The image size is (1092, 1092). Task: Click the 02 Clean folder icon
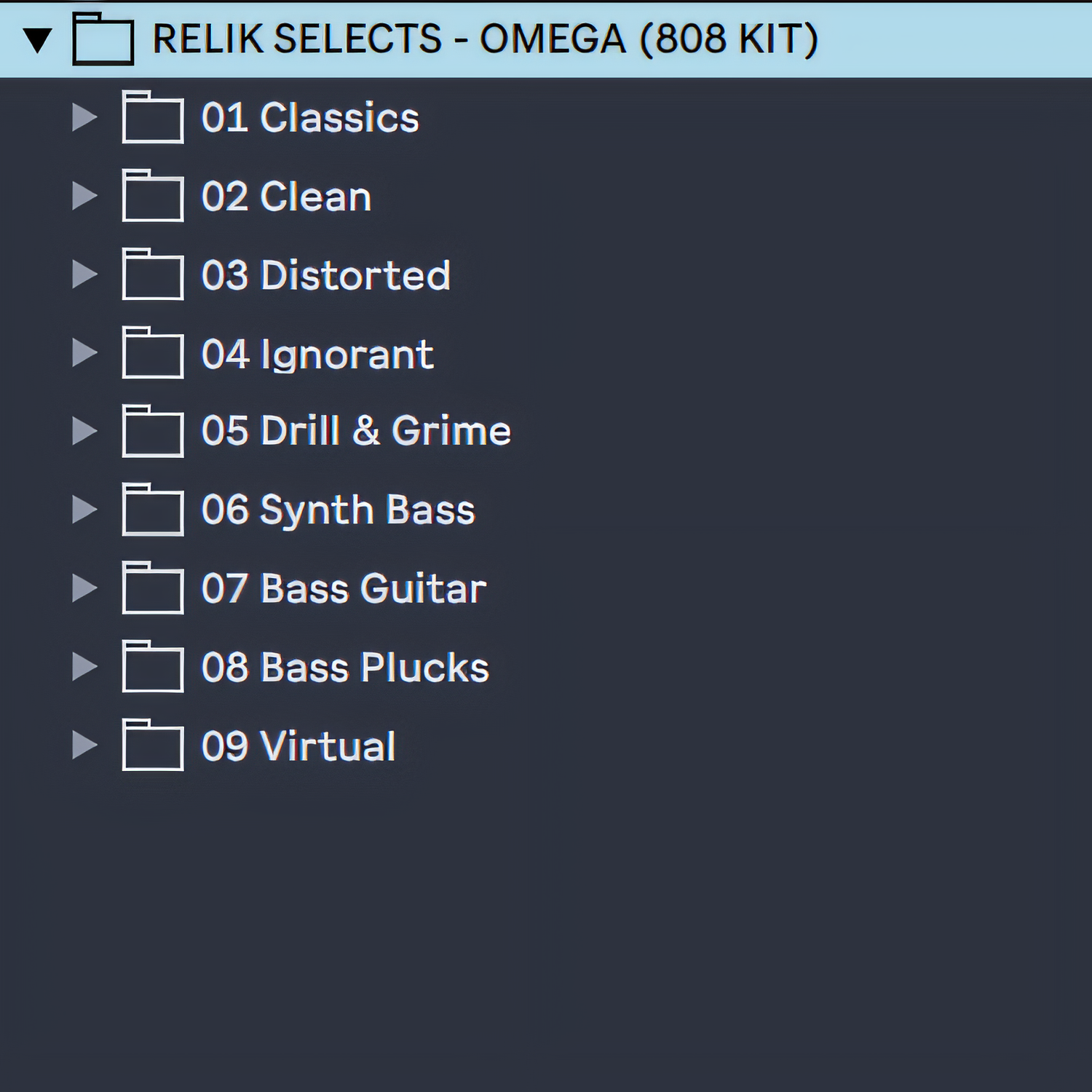(x=152, y=197)
